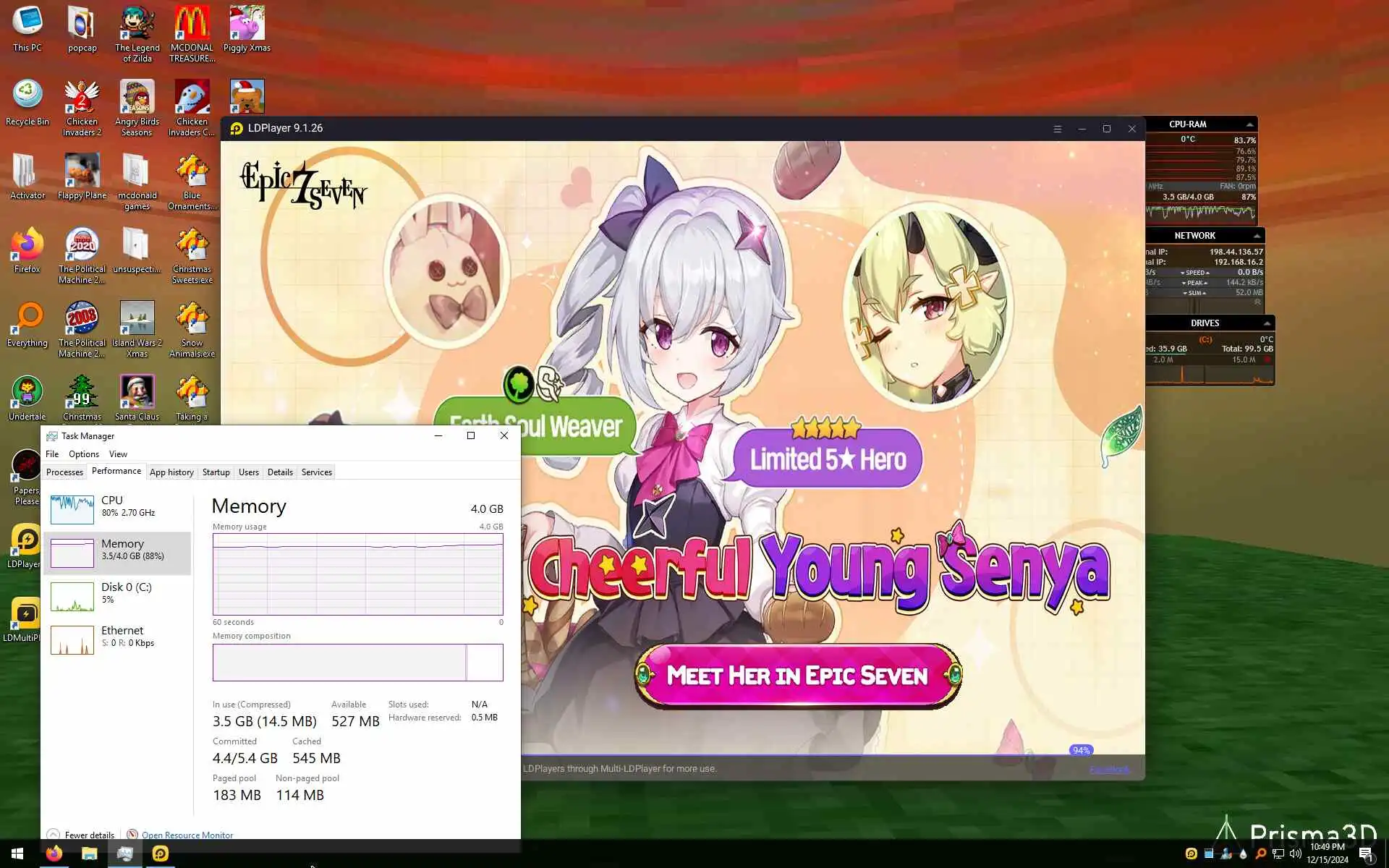
Task: Collapse the CPU-RAM widget panel
Action: (x=1249, y=124)
